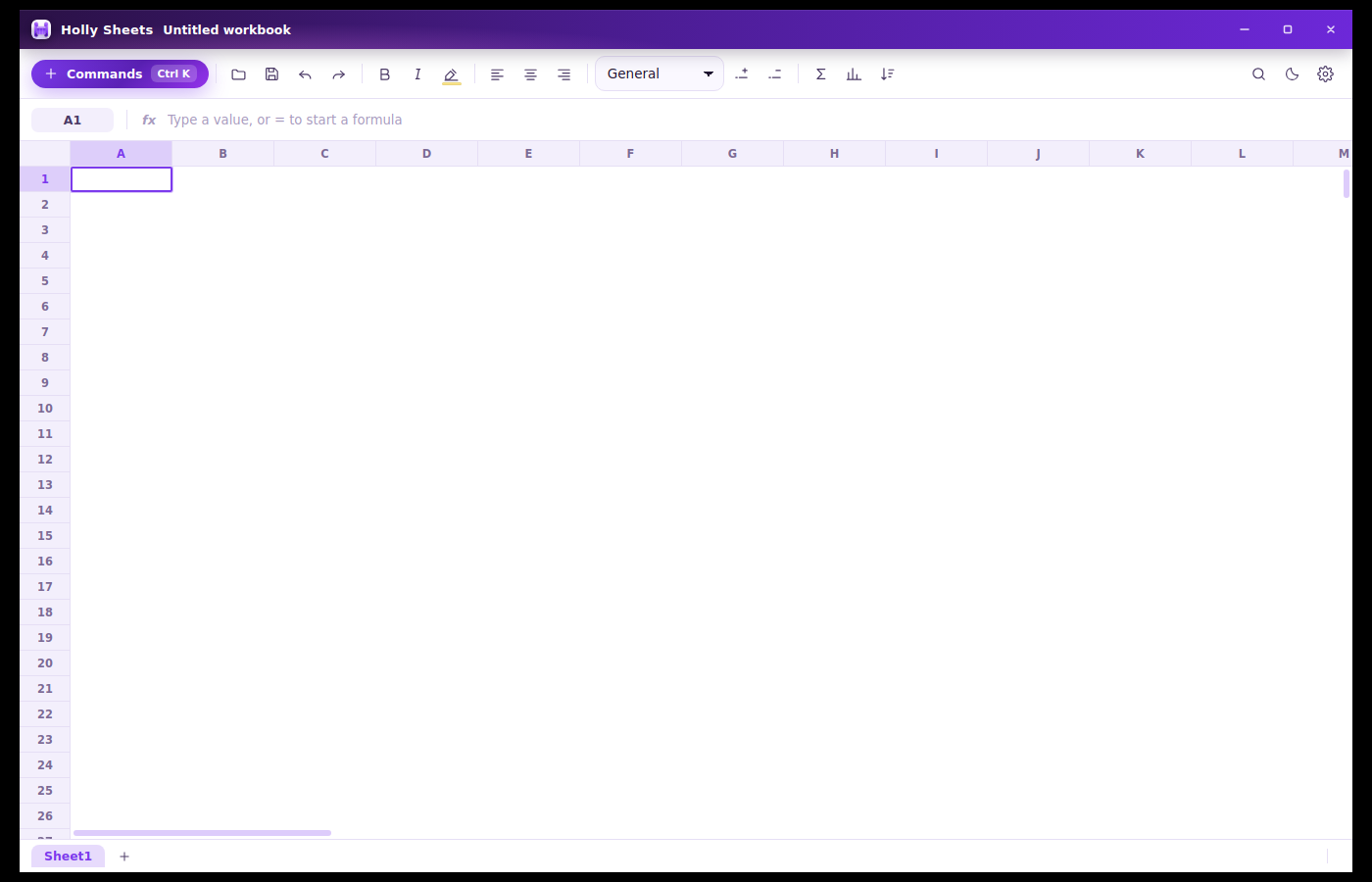Select row 26 header
The height and width of the screenshot is (882, 1372).
click(45, 816)
